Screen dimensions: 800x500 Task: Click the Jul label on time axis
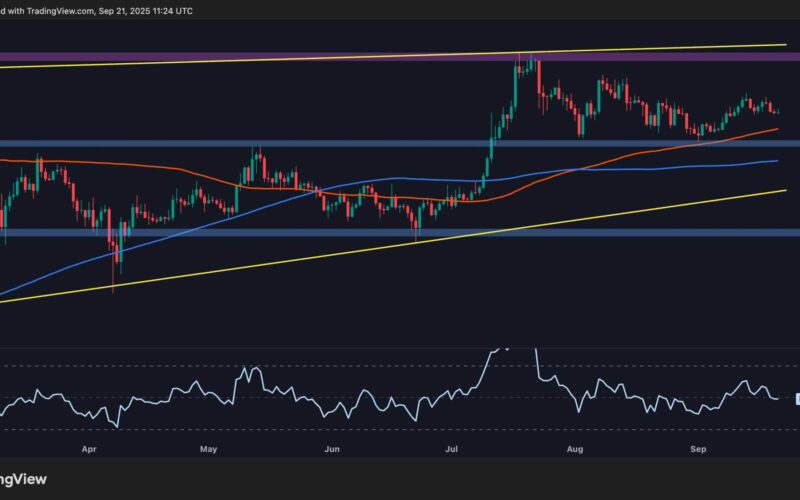coord(453,450)
